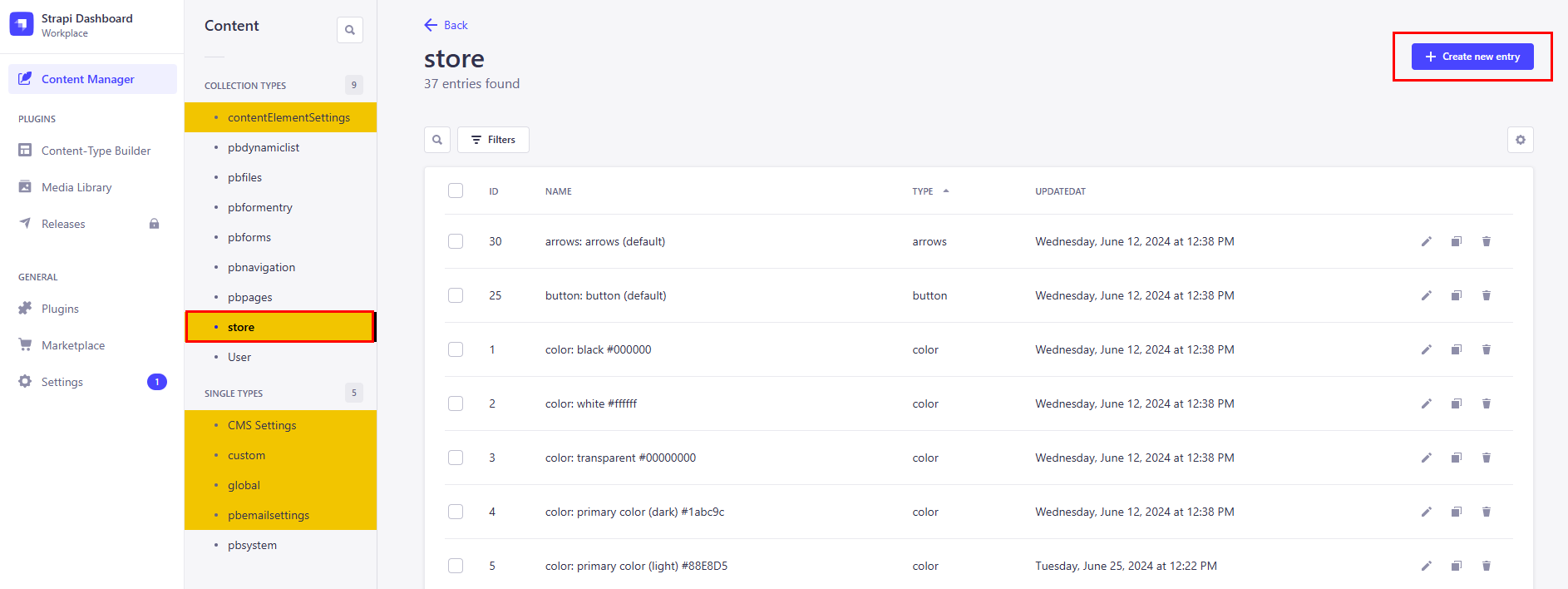
Task: Select checkbox for color: primary color (light)
Action: 456,566
